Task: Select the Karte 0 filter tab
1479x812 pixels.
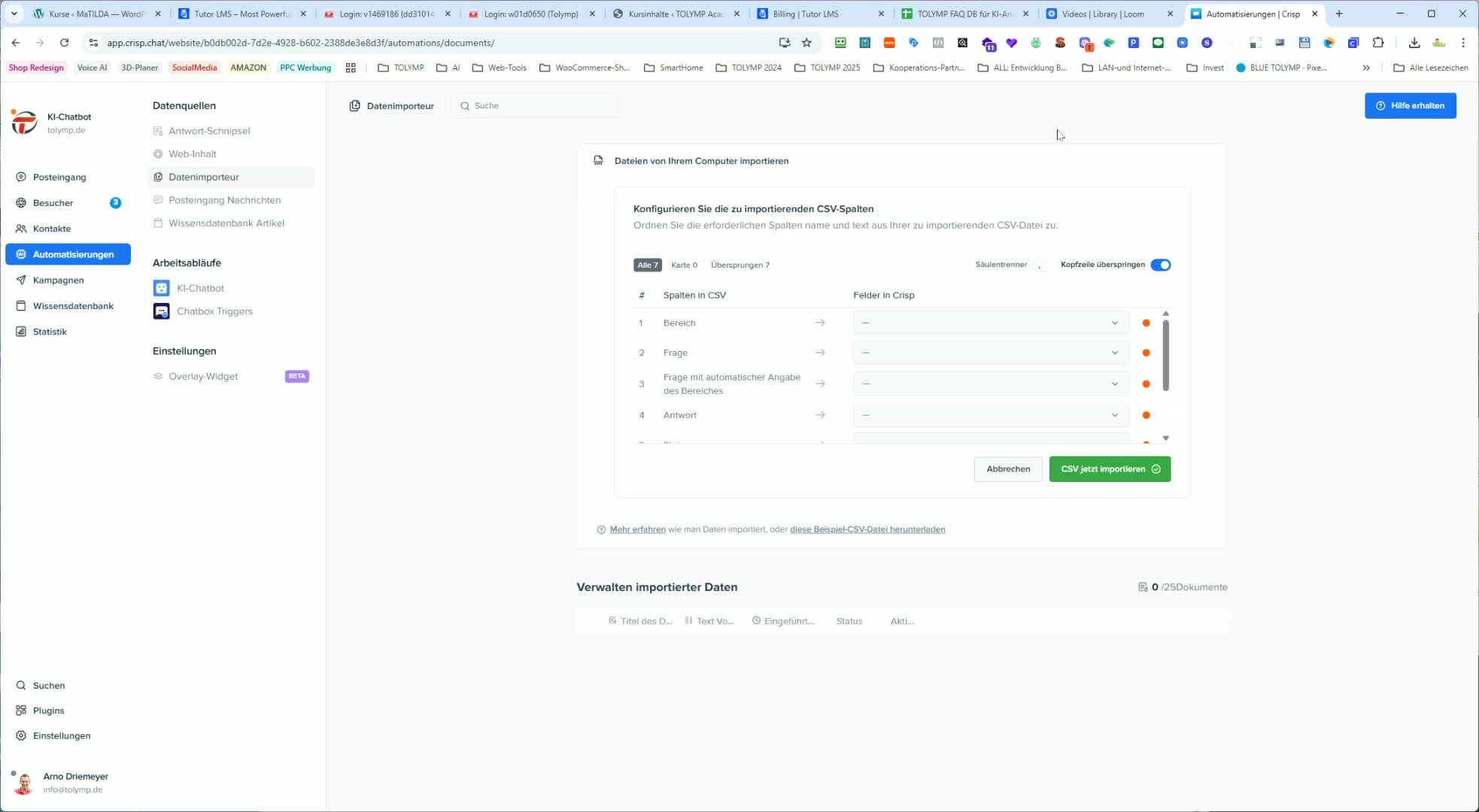Action: point(684,265)
